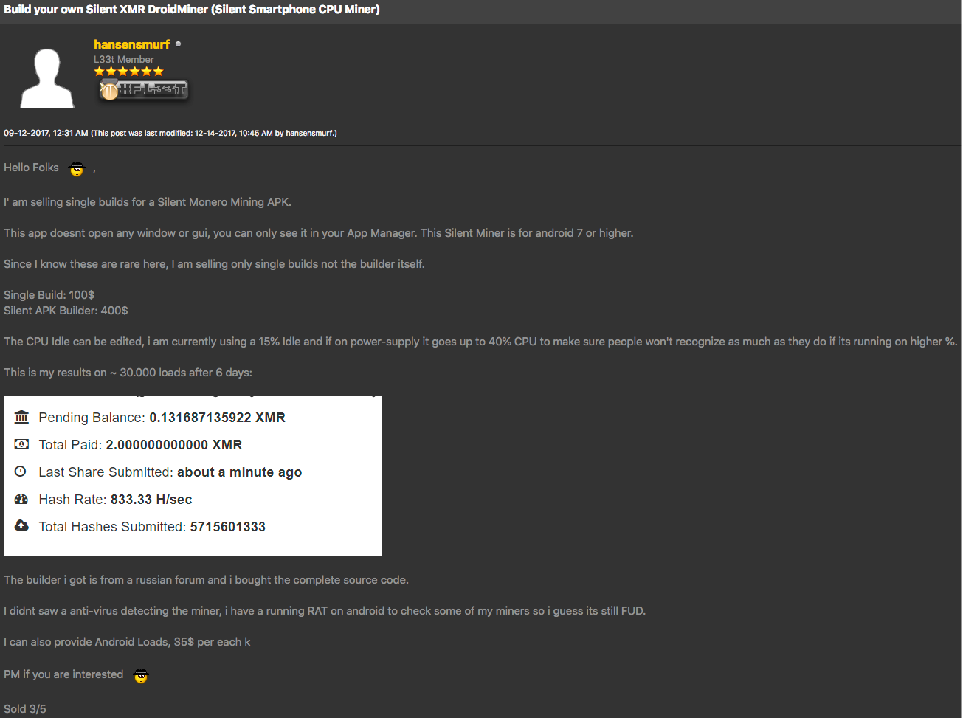Click the Silent XMR DroidMiner thread title
Screen dimensions: 962x718
click(191, 10)
